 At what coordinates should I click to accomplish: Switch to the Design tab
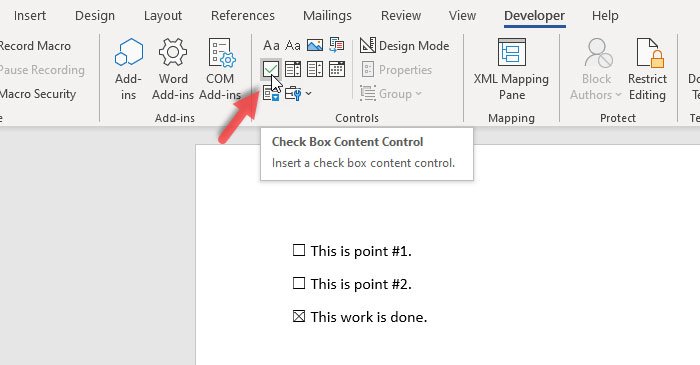coord(95,16)
